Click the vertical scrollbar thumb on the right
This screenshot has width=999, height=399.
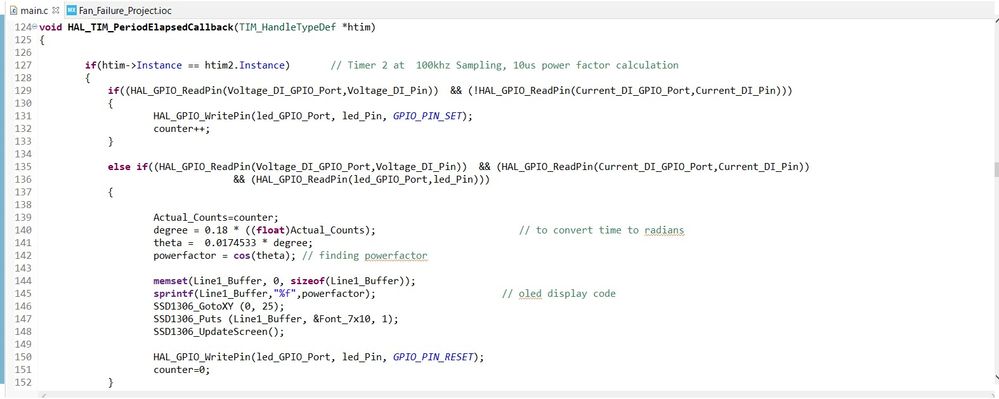[995, 169]
